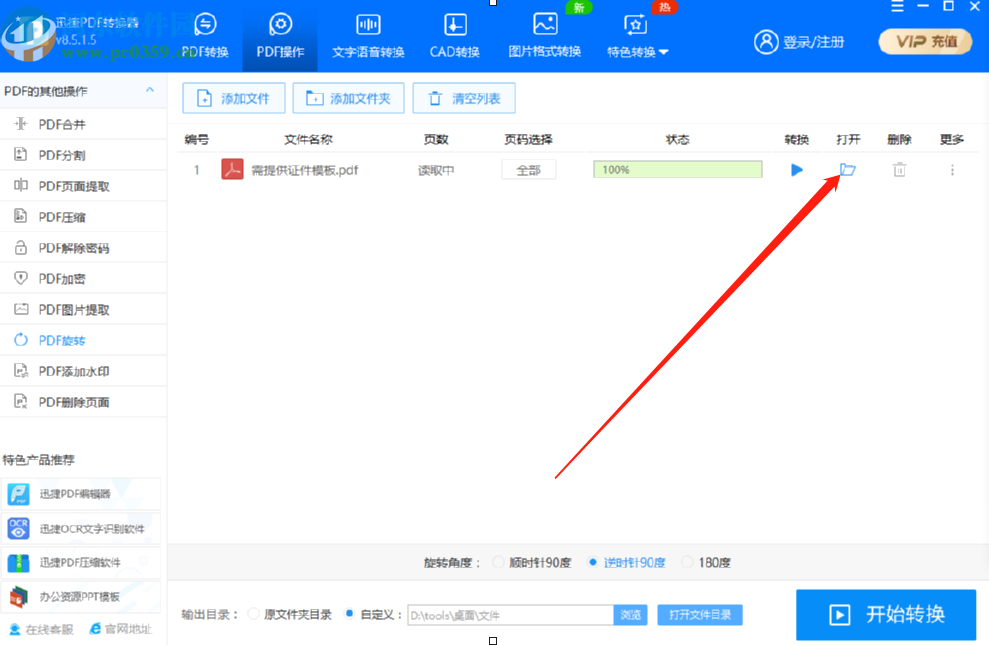Click the custom output path input field
This screenshot has height=645, width=989.
(x=510, y=614)
